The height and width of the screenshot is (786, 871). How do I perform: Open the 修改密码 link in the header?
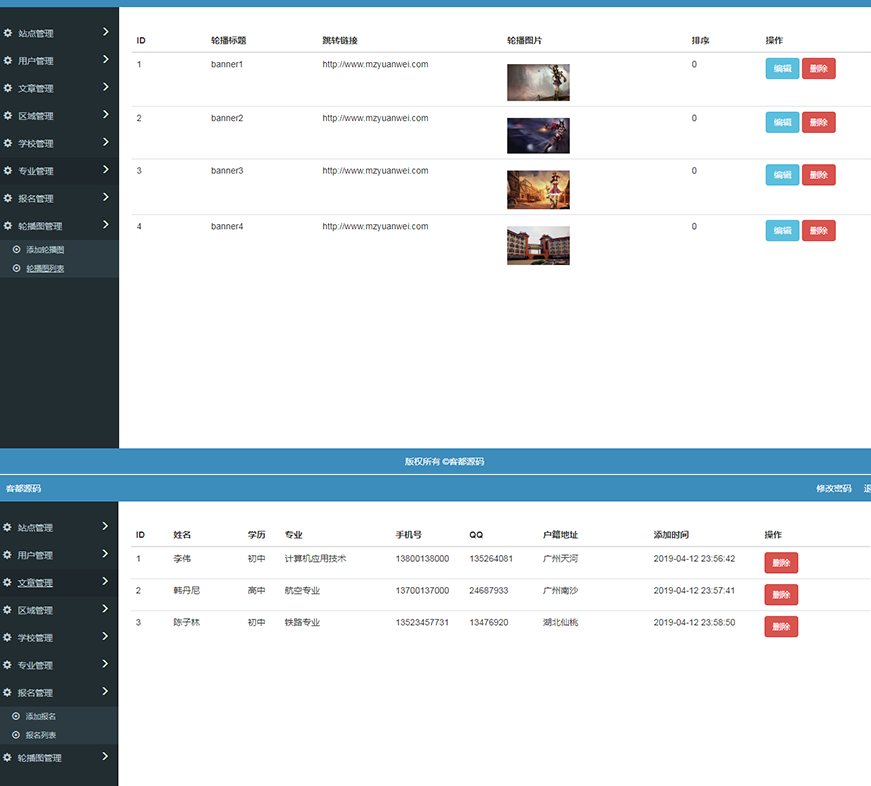point(833,488)
